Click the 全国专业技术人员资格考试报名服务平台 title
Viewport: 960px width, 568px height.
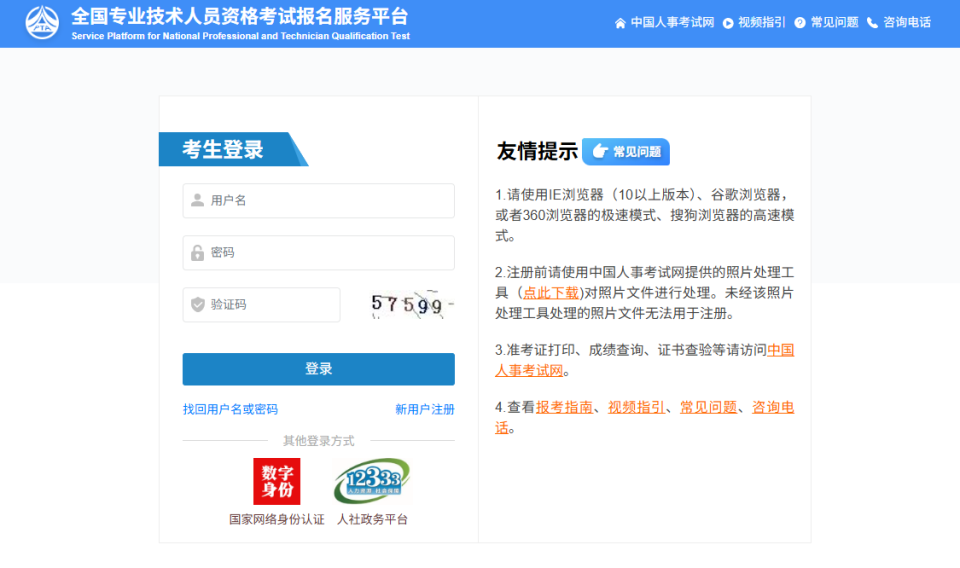point(240,17)
